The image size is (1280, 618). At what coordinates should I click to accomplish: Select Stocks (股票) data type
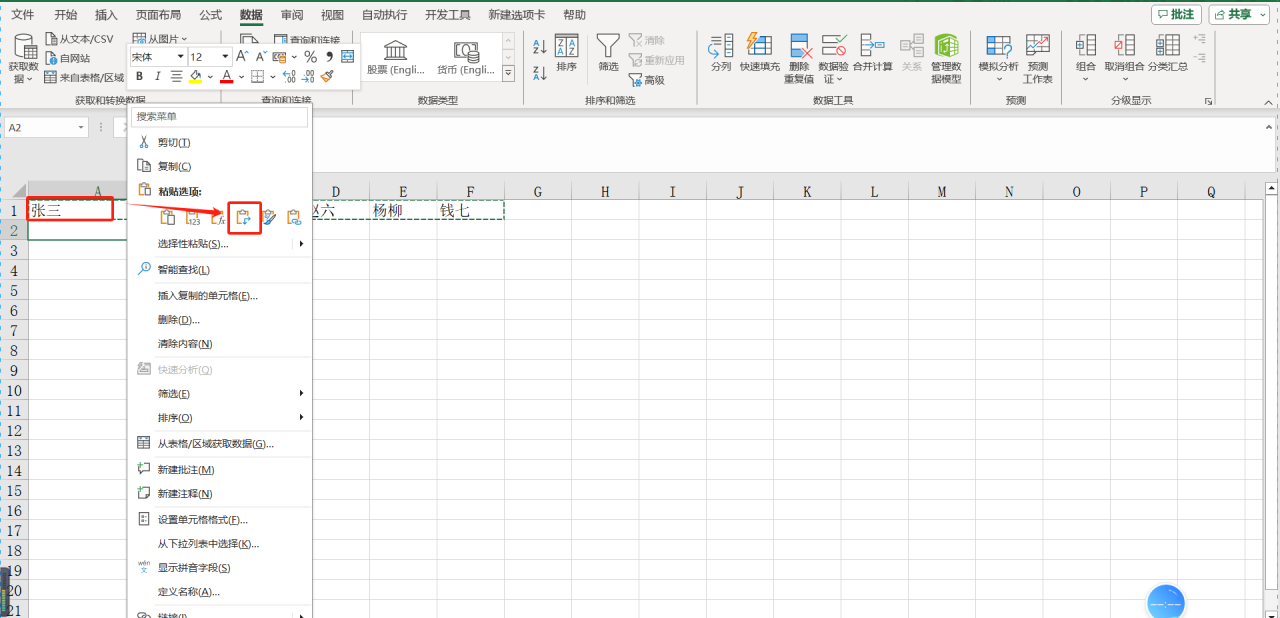(396, 57)
